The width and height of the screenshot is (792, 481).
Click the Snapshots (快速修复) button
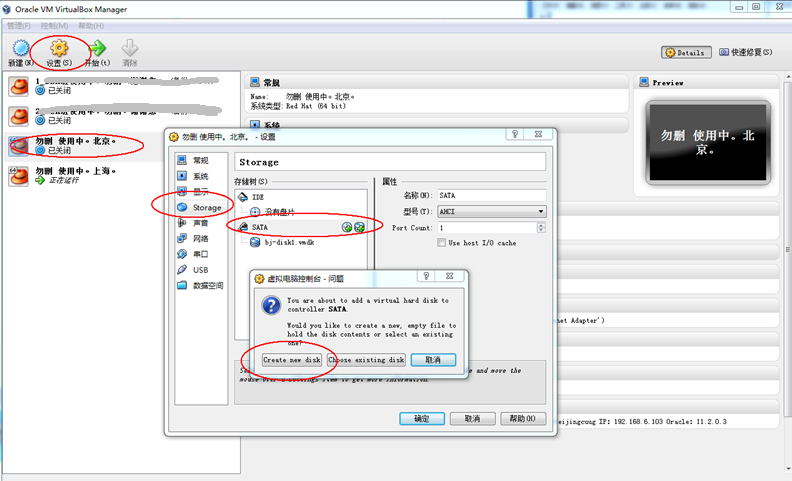746,52
